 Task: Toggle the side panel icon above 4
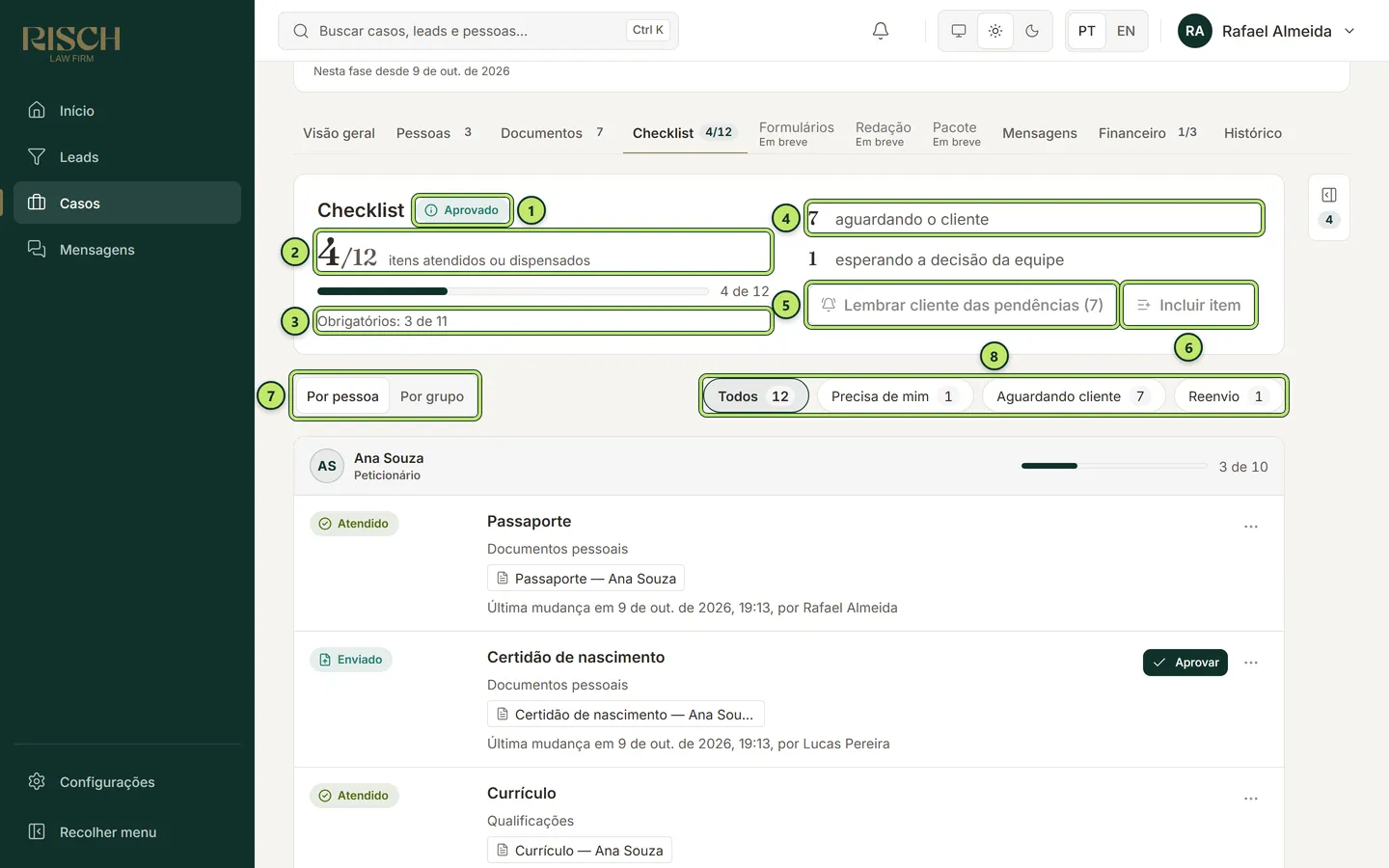coord(1329,195)
